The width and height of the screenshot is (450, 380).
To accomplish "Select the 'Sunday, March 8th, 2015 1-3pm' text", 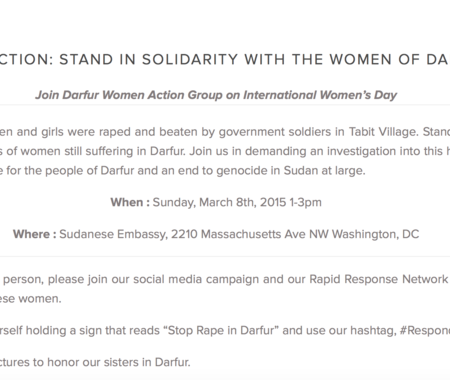I will click(x=237, y=203).
